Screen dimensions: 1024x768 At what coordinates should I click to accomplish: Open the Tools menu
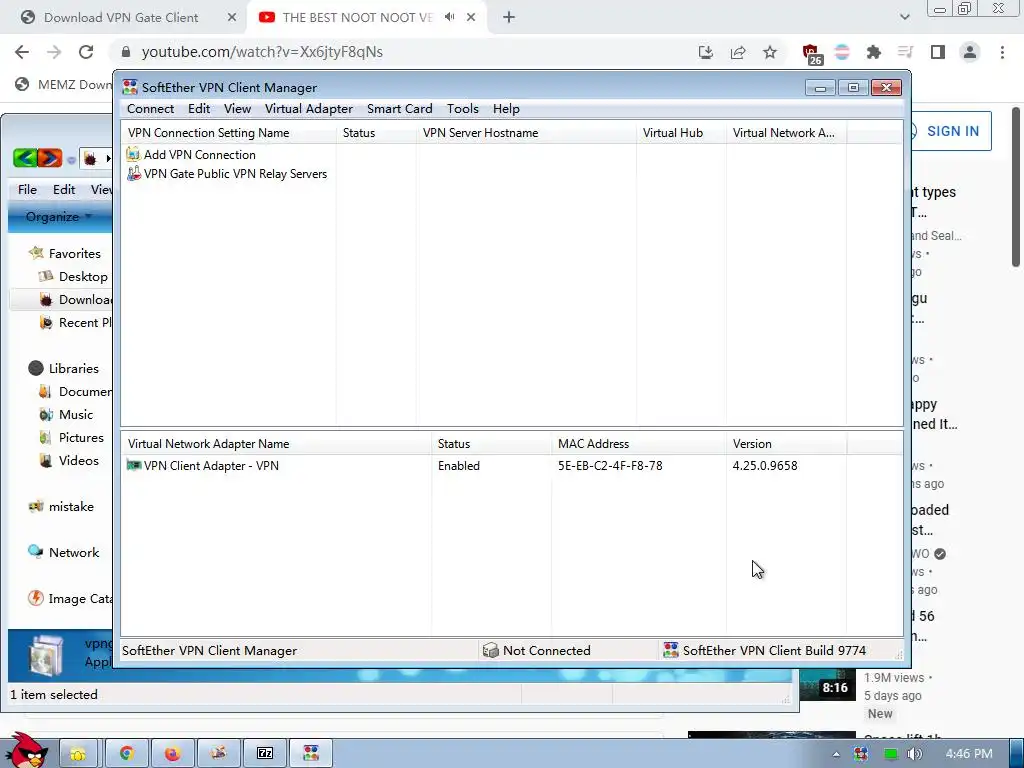(x=463, y=109)
